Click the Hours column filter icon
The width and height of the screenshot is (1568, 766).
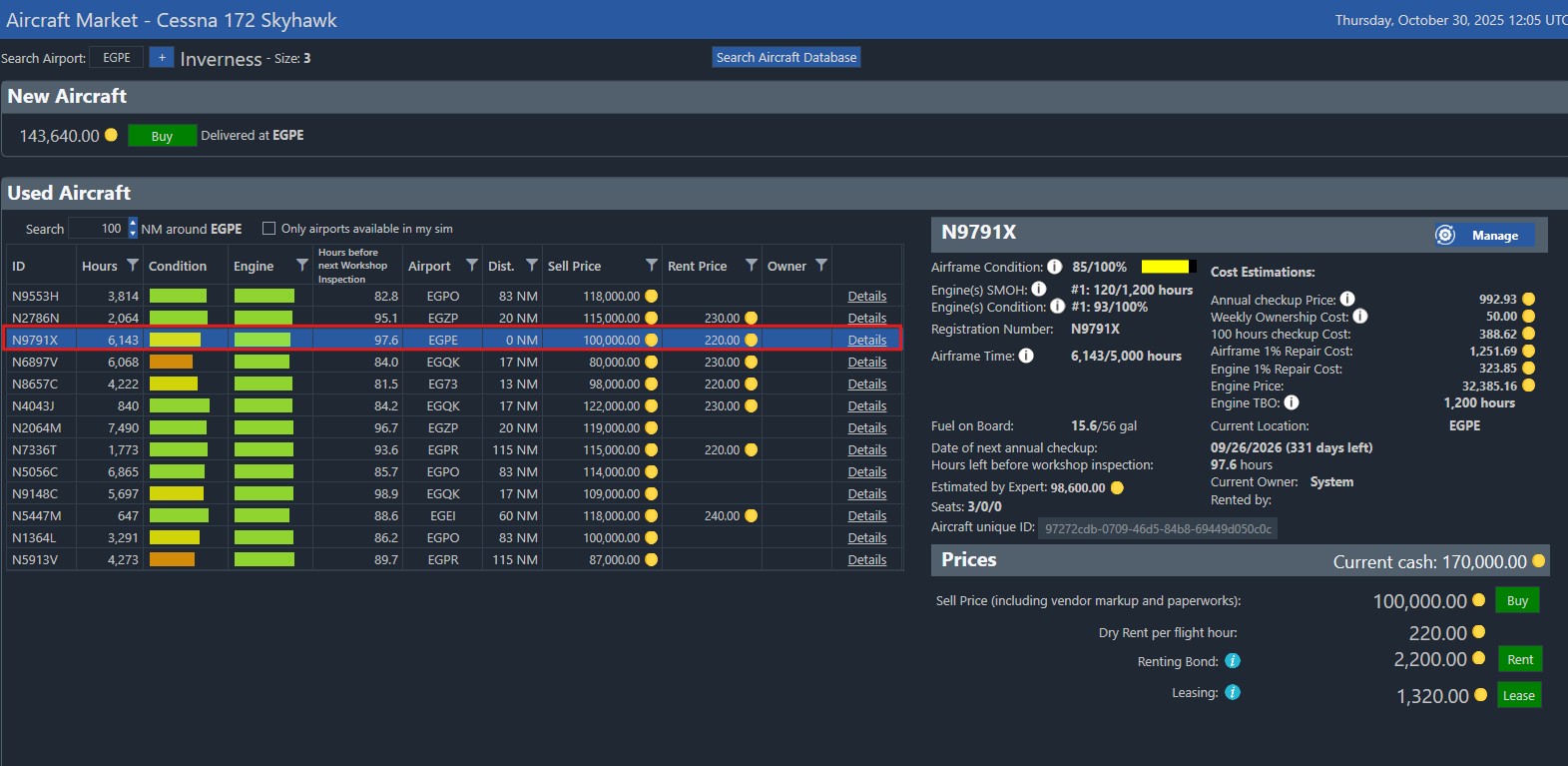[132, 265]
